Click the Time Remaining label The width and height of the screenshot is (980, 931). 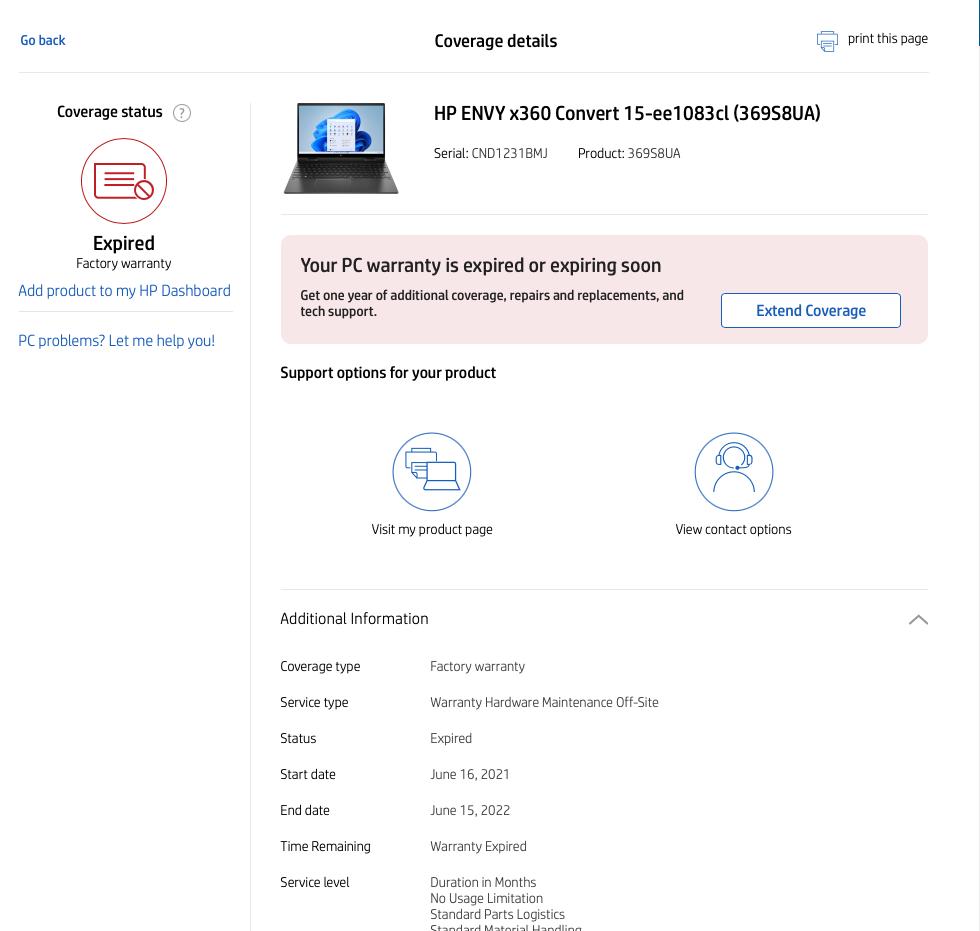point(325,846)
